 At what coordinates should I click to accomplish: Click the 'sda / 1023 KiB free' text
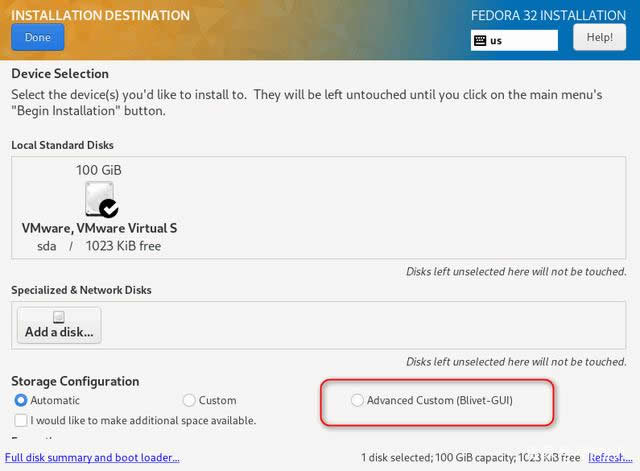click(x=99, y=246)
